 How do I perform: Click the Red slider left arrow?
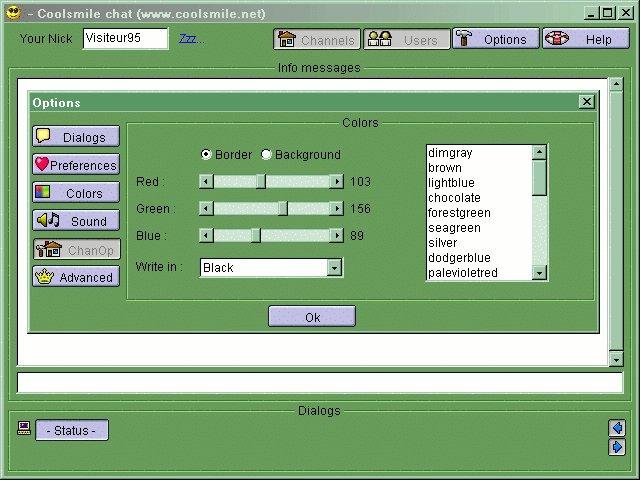point(206,181)
